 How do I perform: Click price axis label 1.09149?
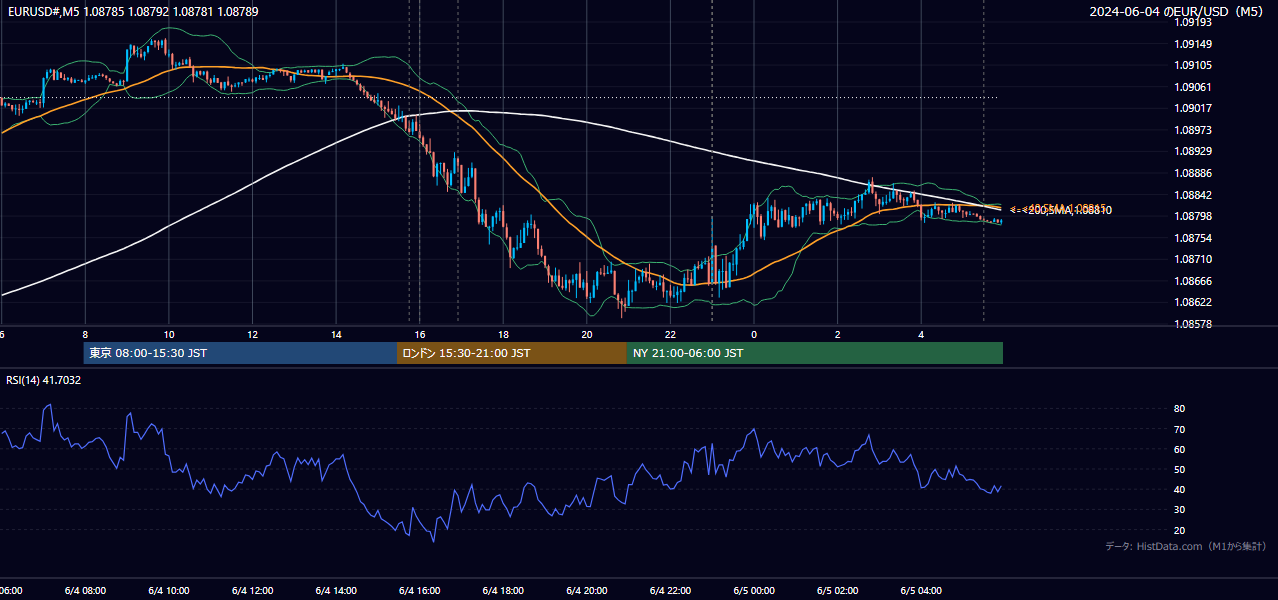click(1193, 44)
